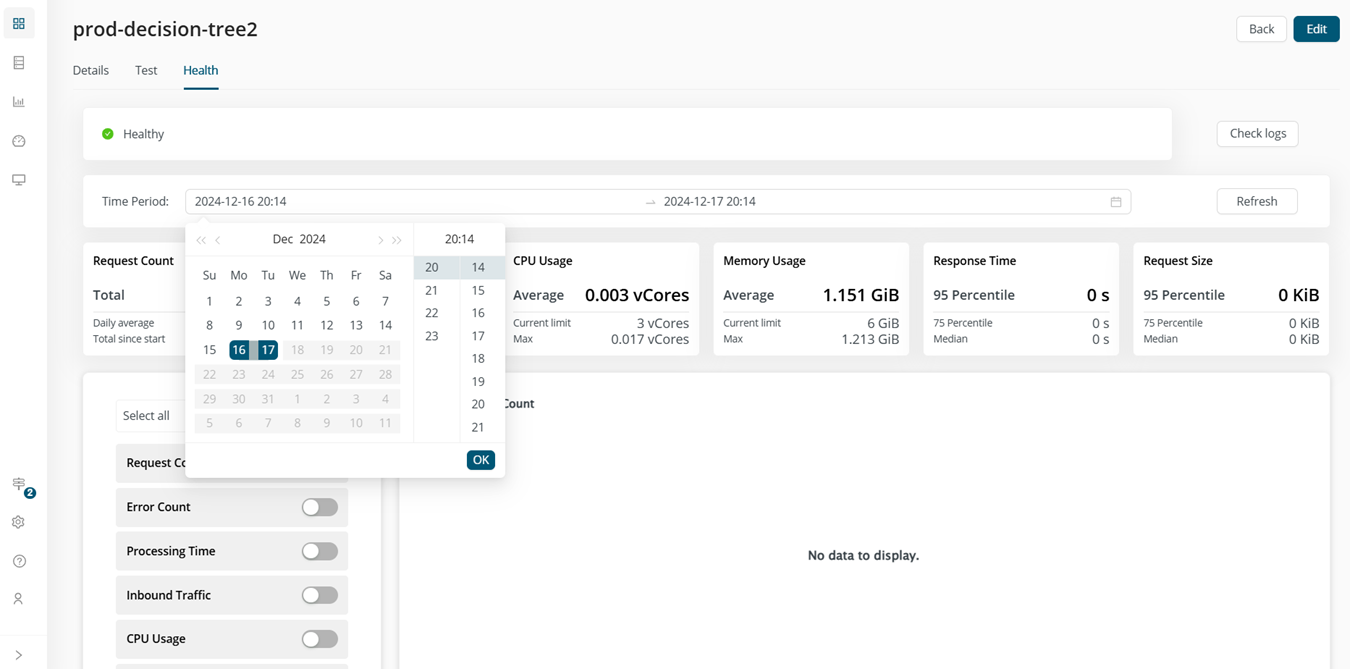Click the Request Size card title
The image size is (1350, 669).
(1178, 261)
